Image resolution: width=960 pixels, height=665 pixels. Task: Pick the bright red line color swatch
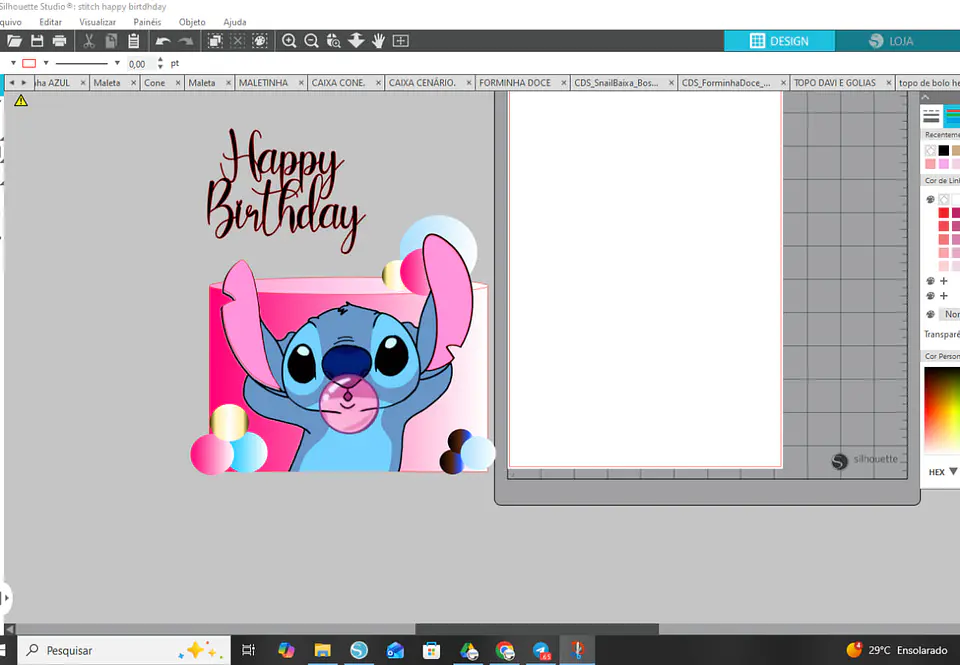tap(943, 212)
